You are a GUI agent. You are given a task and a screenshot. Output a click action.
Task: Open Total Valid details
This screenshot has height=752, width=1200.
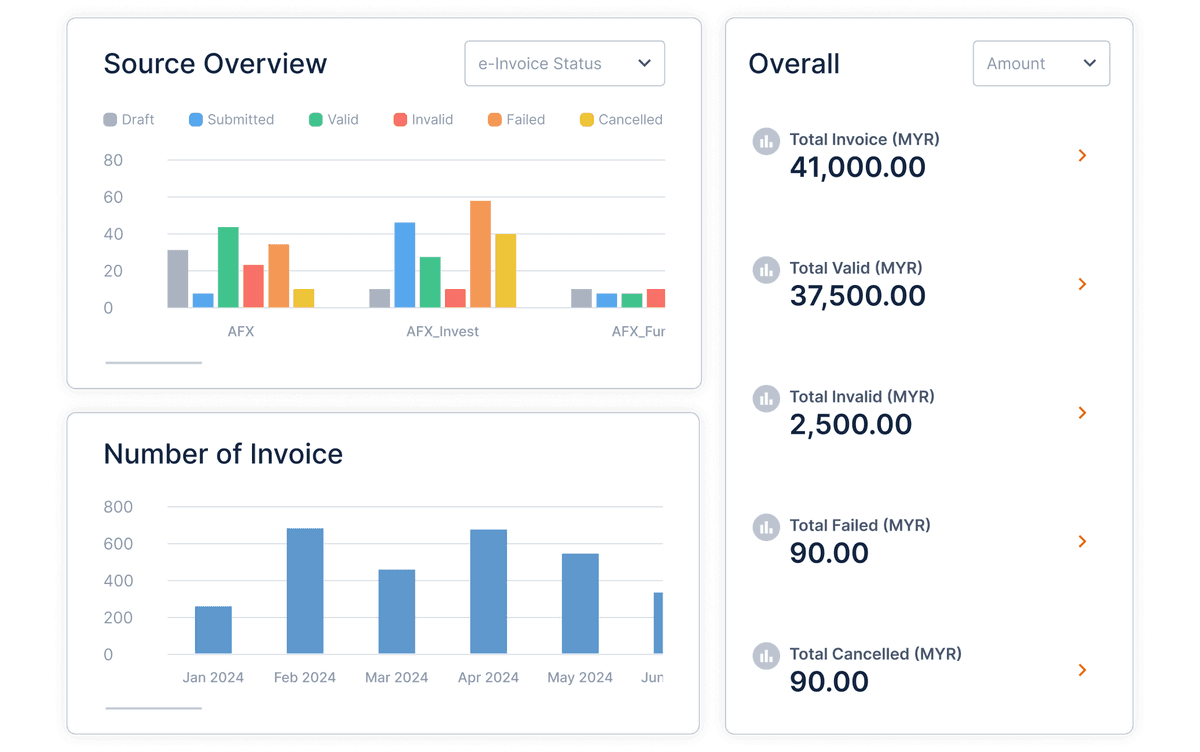pyautogui.click(x=1081, y=283)
